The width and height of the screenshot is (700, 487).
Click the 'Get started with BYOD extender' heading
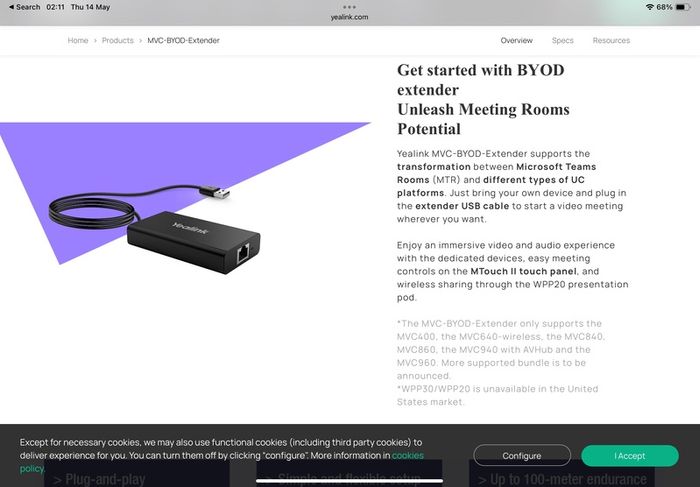click(x=481, y=79)
